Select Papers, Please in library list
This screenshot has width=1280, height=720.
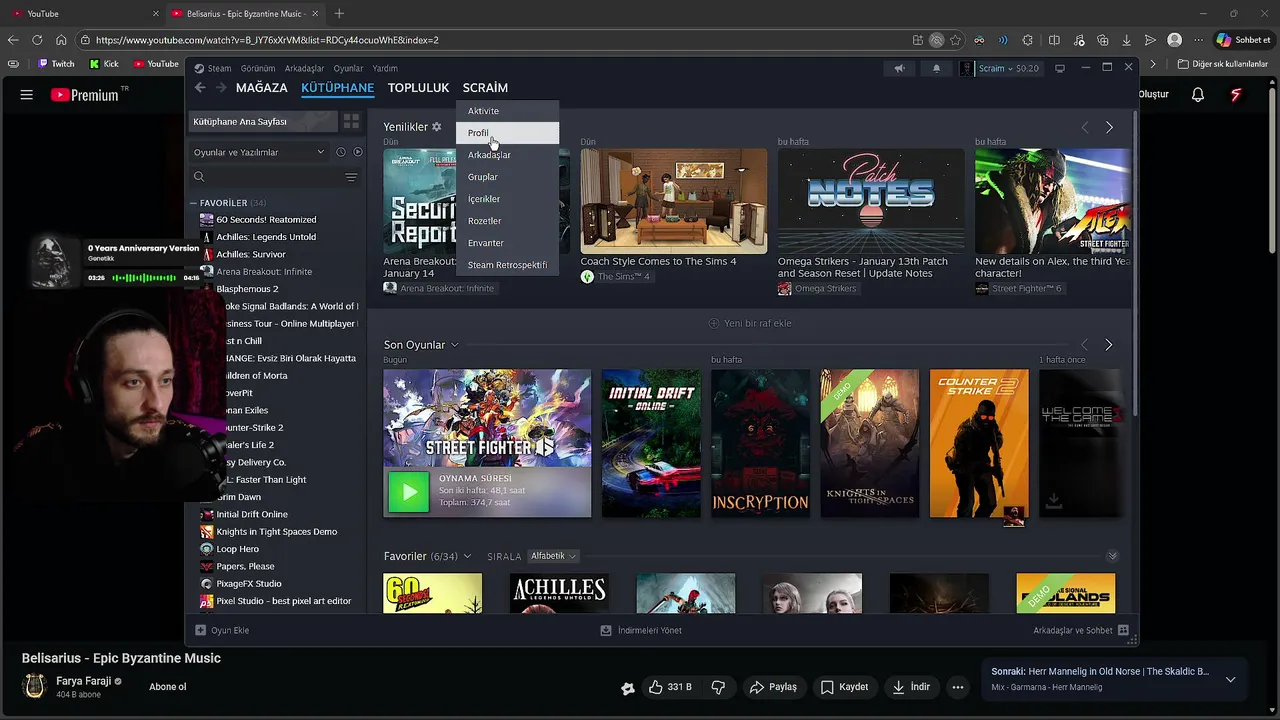(245, 566)
